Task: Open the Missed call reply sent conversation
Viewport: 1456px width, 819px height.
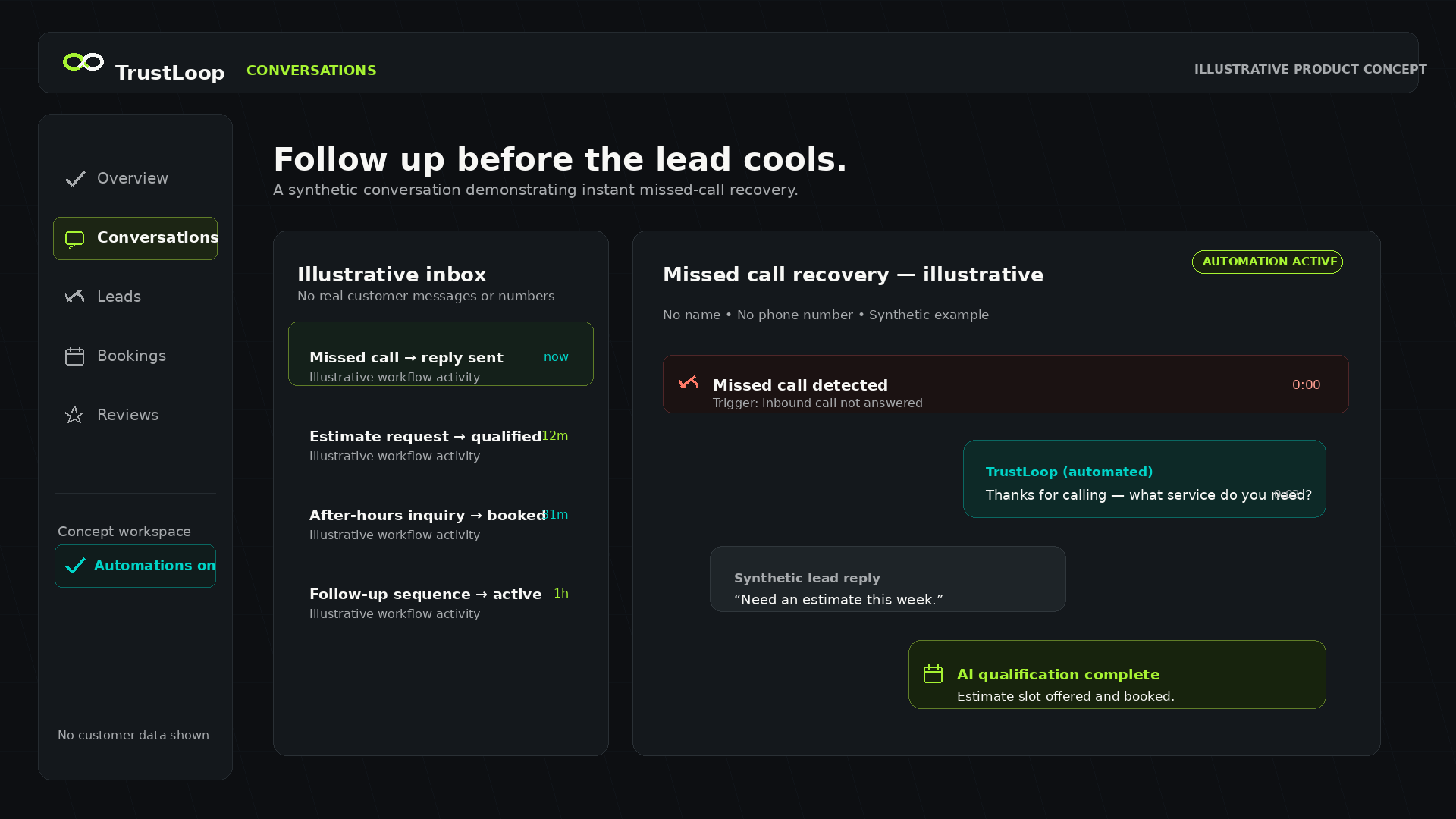Action: coord(441,354)
